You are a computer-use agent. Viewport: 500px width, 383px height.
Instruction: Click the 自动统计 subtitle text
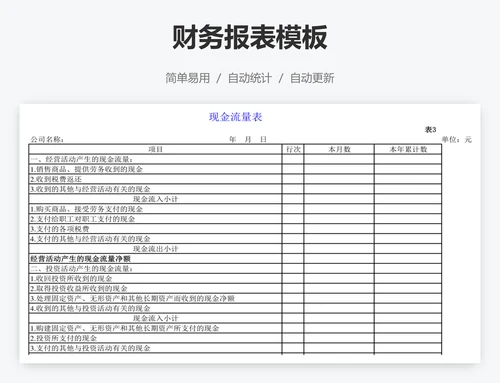[x=250, y=78]
